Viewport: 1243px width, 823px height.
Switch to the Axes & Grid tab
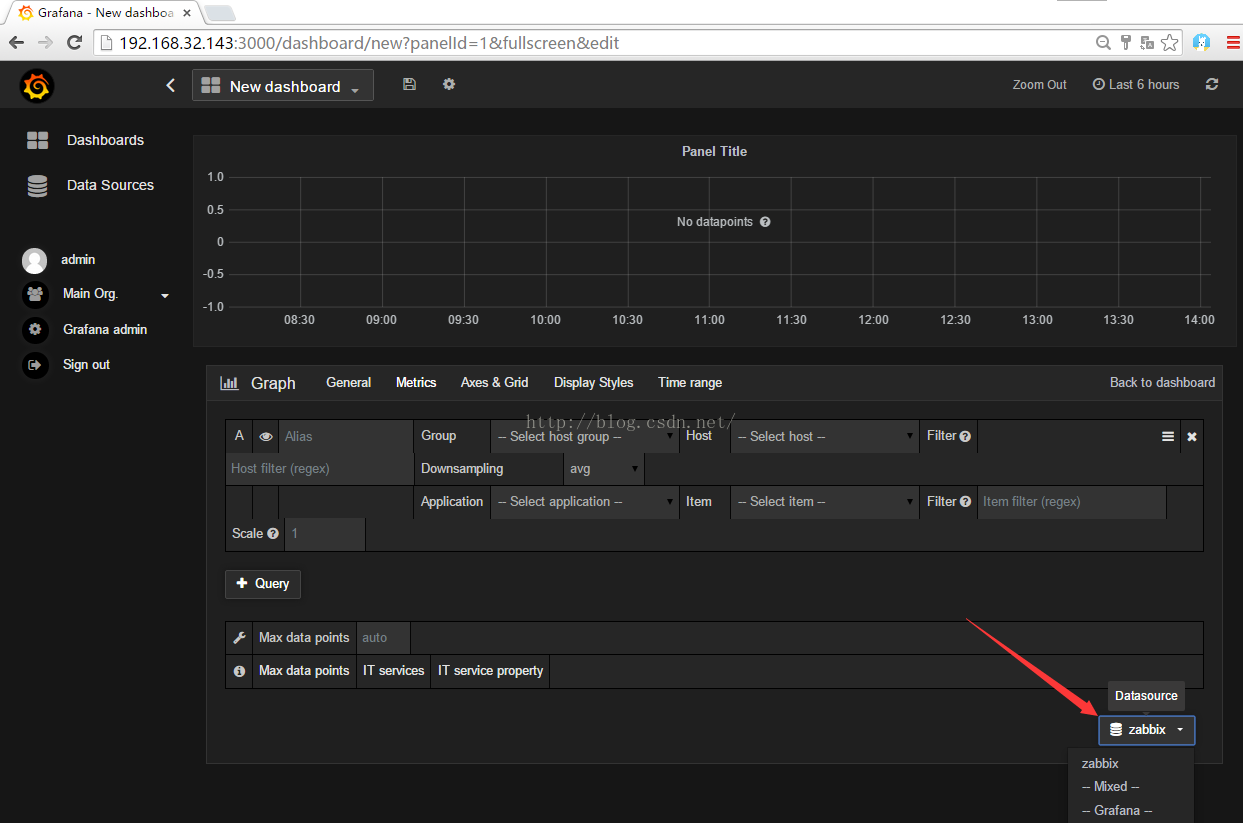pyautogui.click(x=495, y=383)
